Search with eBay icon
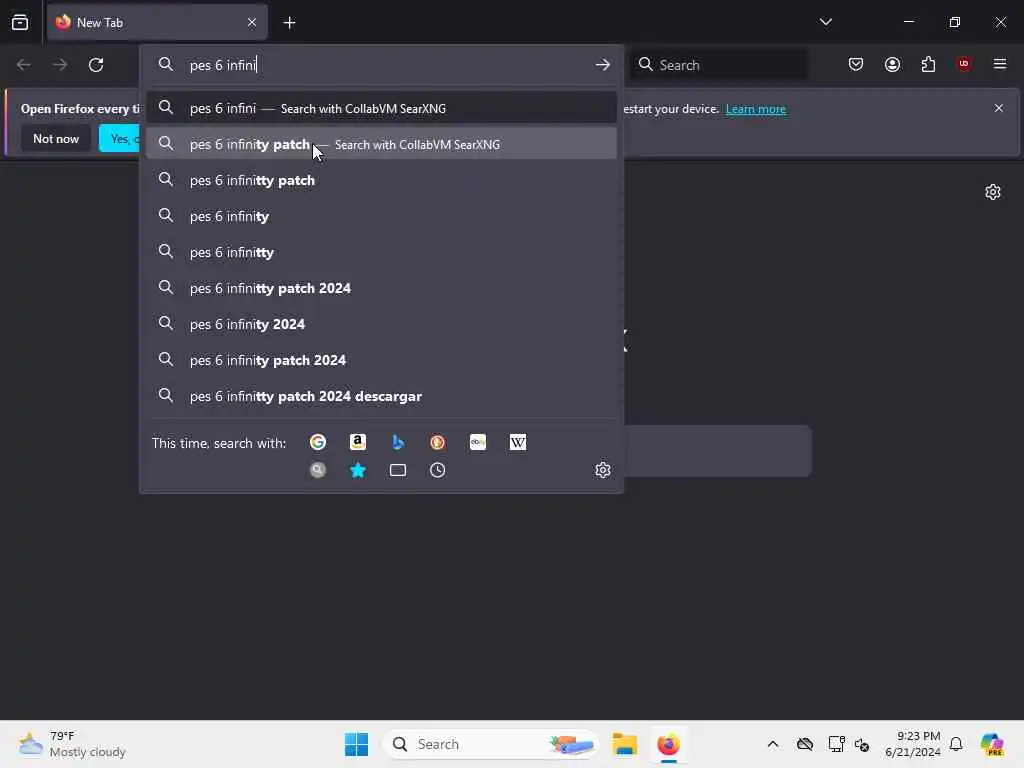This screenshot has height=768, width=1024. coord(478,442)
